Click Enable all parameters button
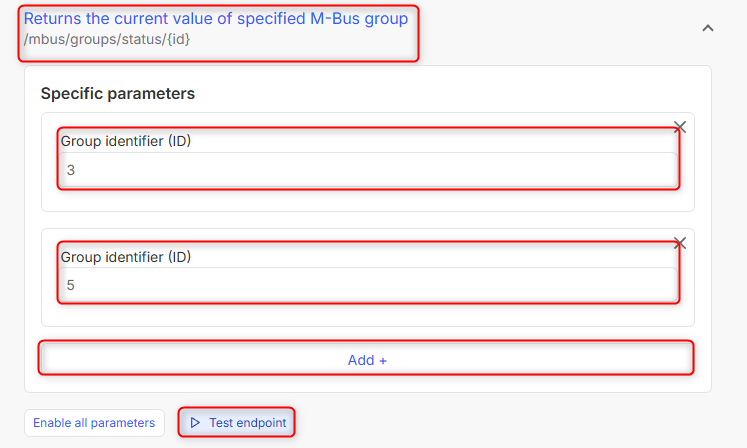 coord(94,423)
